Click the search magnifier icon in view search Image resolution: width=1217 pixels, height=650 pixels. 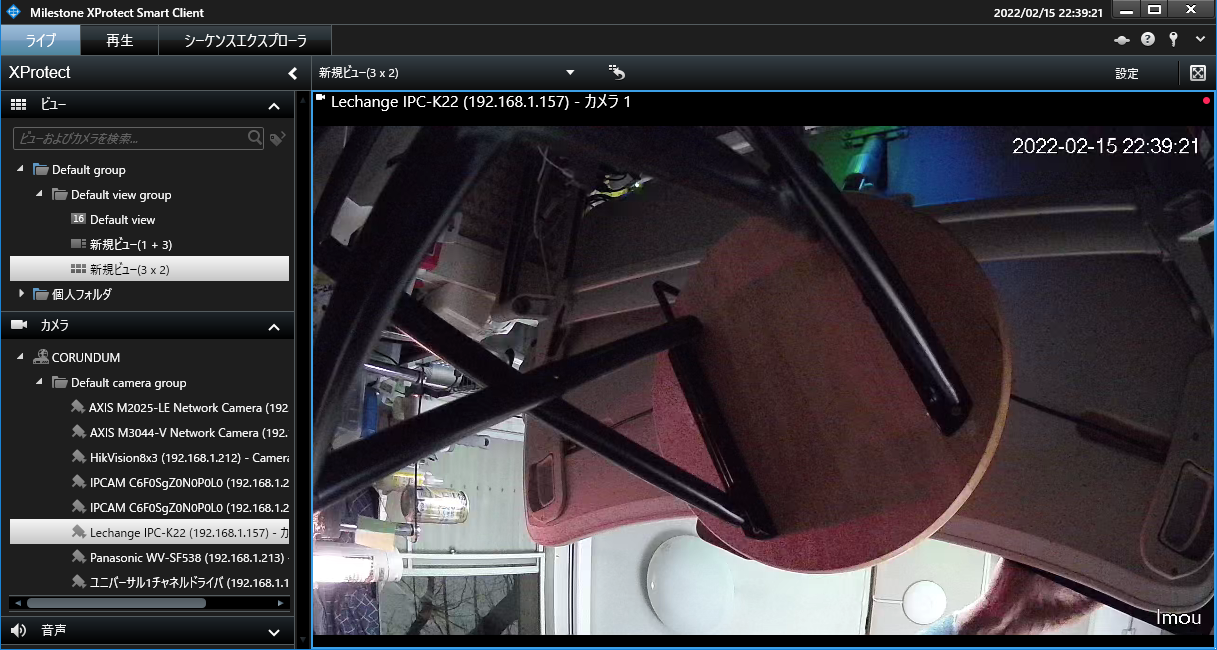(256, 138)
